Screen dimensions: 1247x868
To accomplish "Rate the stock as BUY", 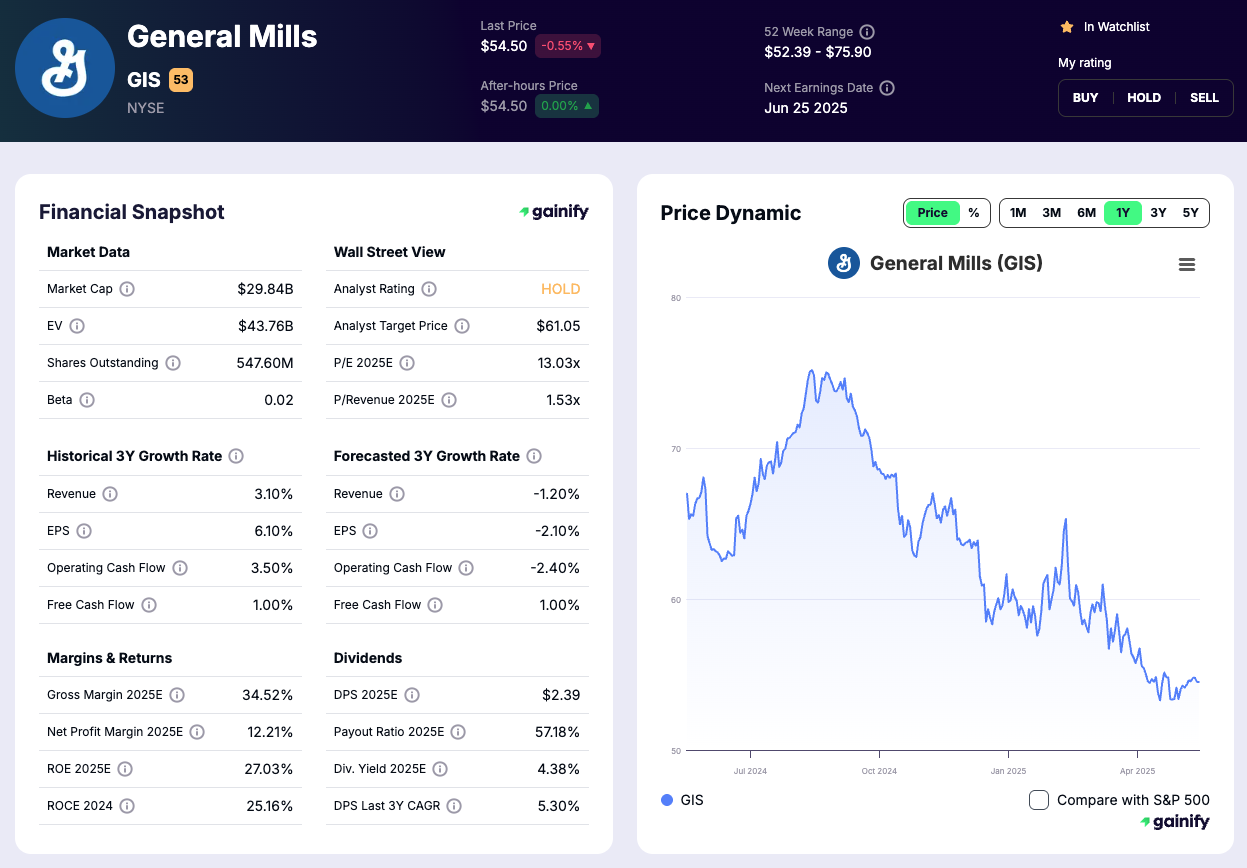I will click(1085, 98).
